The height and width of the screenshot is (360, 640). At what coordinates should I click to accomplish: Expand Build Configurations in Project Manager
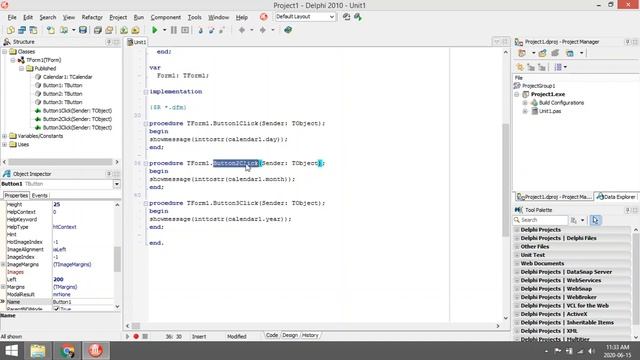pos(525,103)
